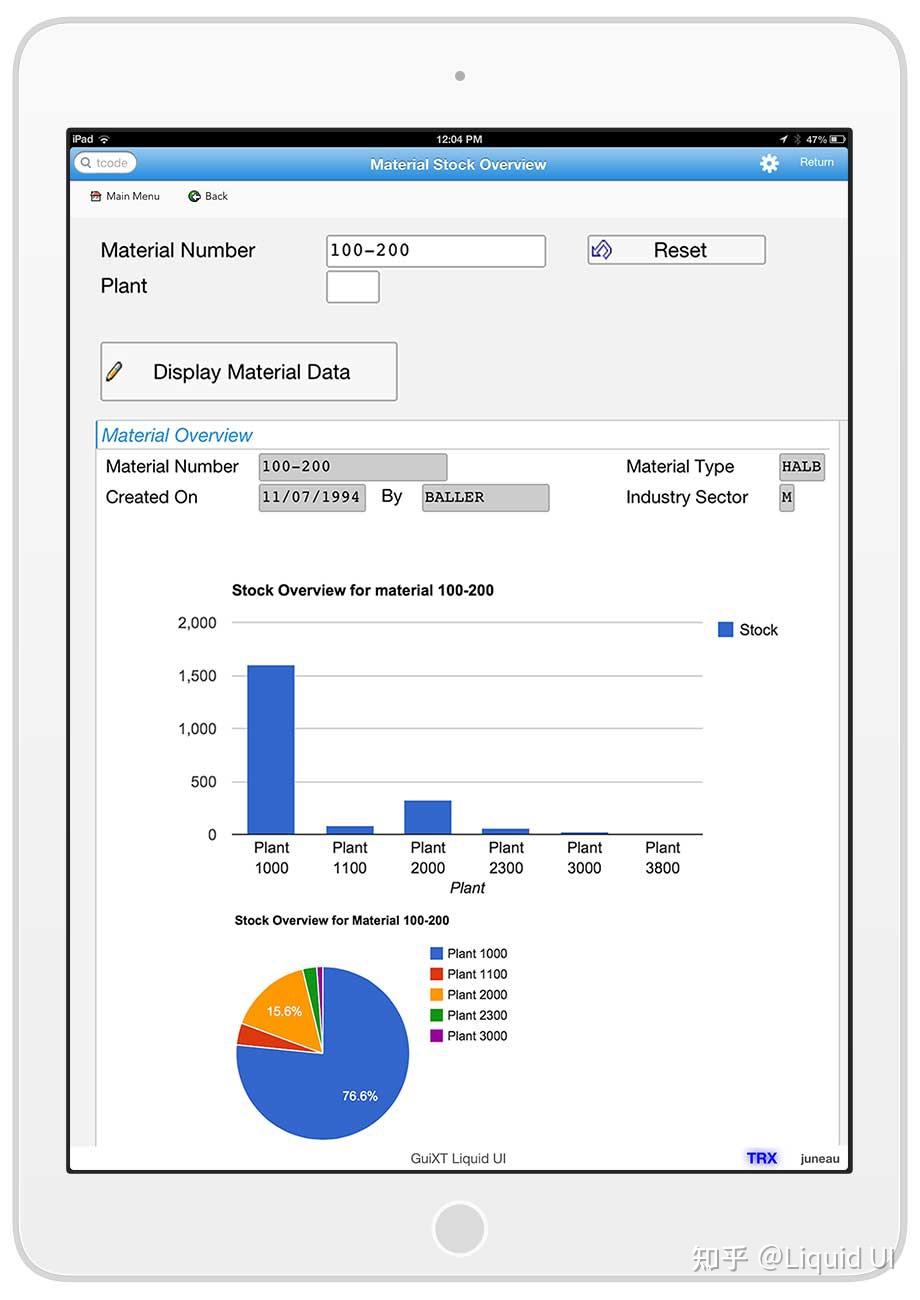
Task: Click the TRX indicator in the footer
Action: click(x=762, y=1158)
